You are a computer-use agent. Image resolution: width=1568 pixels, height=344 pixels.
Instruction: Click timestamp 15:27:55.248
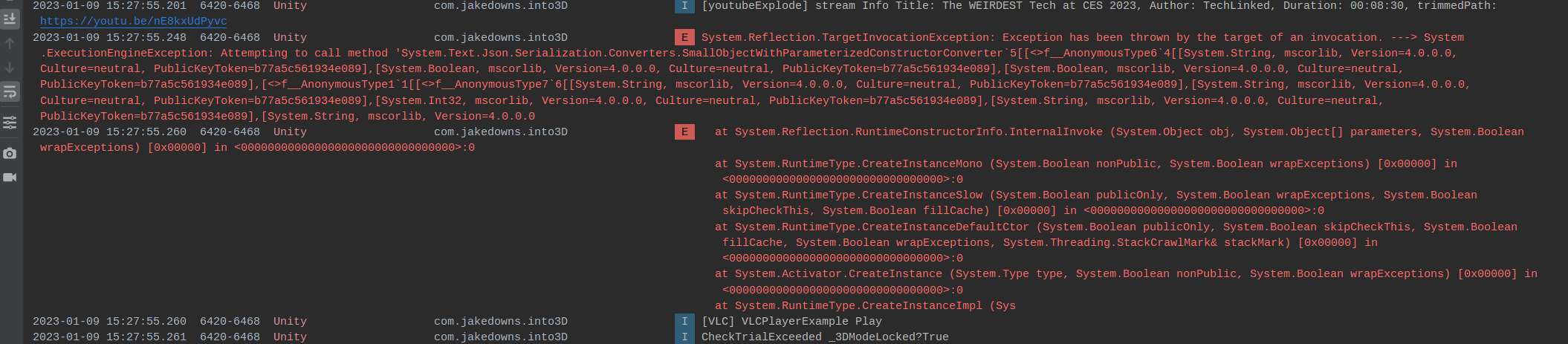coord(146,37)
